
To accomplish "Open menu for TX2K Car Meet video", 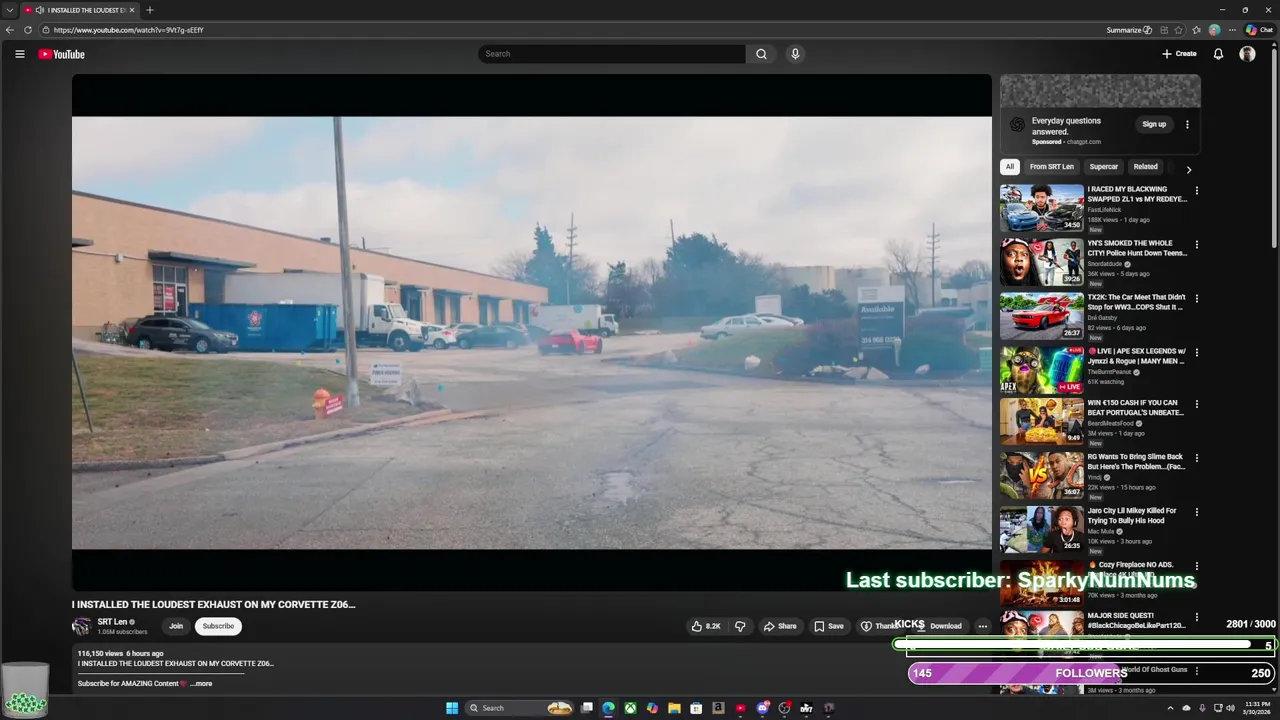I will [1196, 298].
